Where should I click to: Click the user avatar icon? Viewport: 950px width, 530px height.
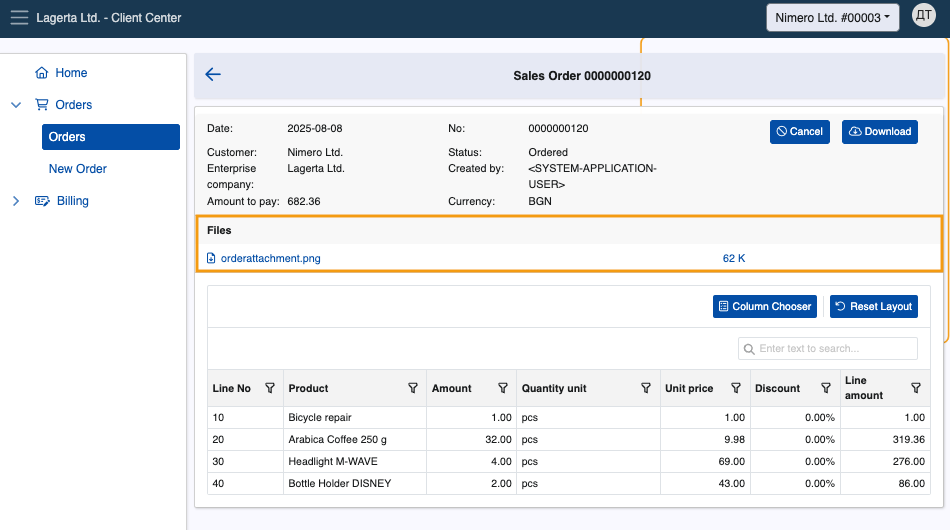coord(923,17)
